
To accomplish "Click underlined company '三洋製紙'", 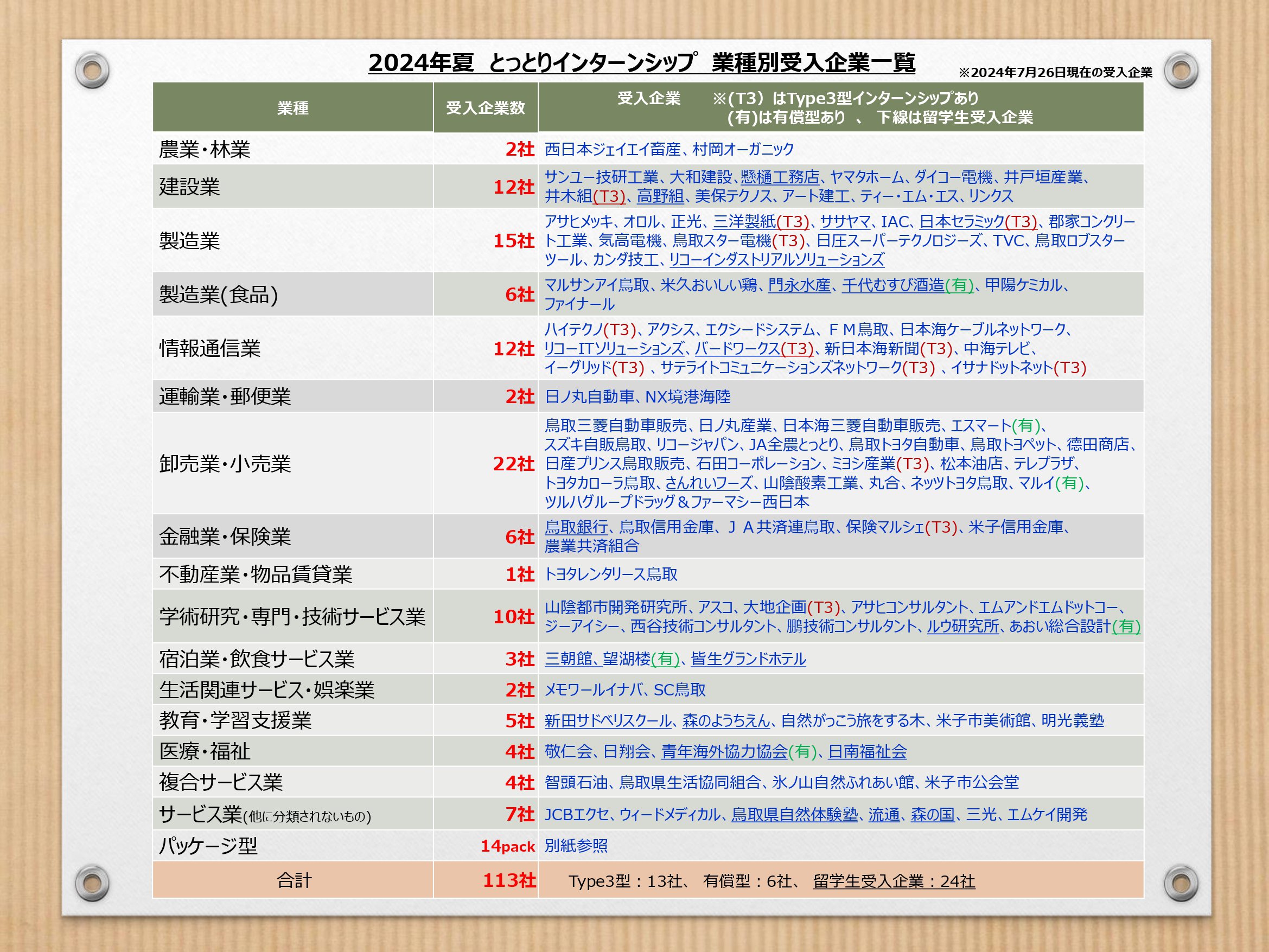I will pyautogui.click(x=744, y=221).
